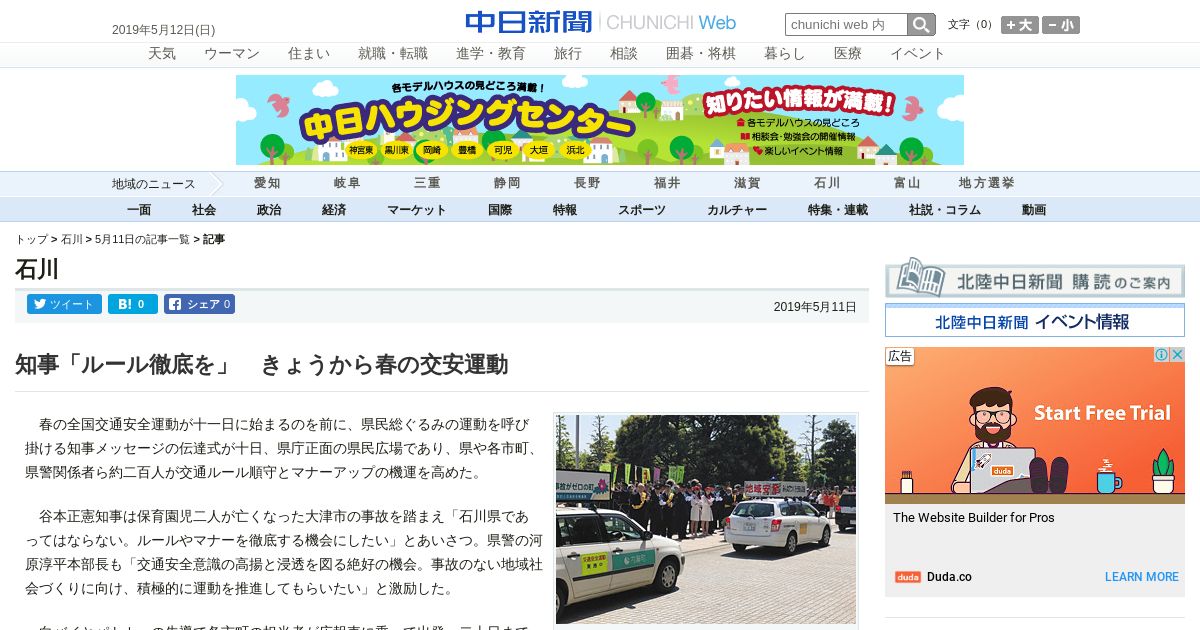Click the トップ breadcrumb link
This screenshot has width=1200, height=630.
[31, 240]
